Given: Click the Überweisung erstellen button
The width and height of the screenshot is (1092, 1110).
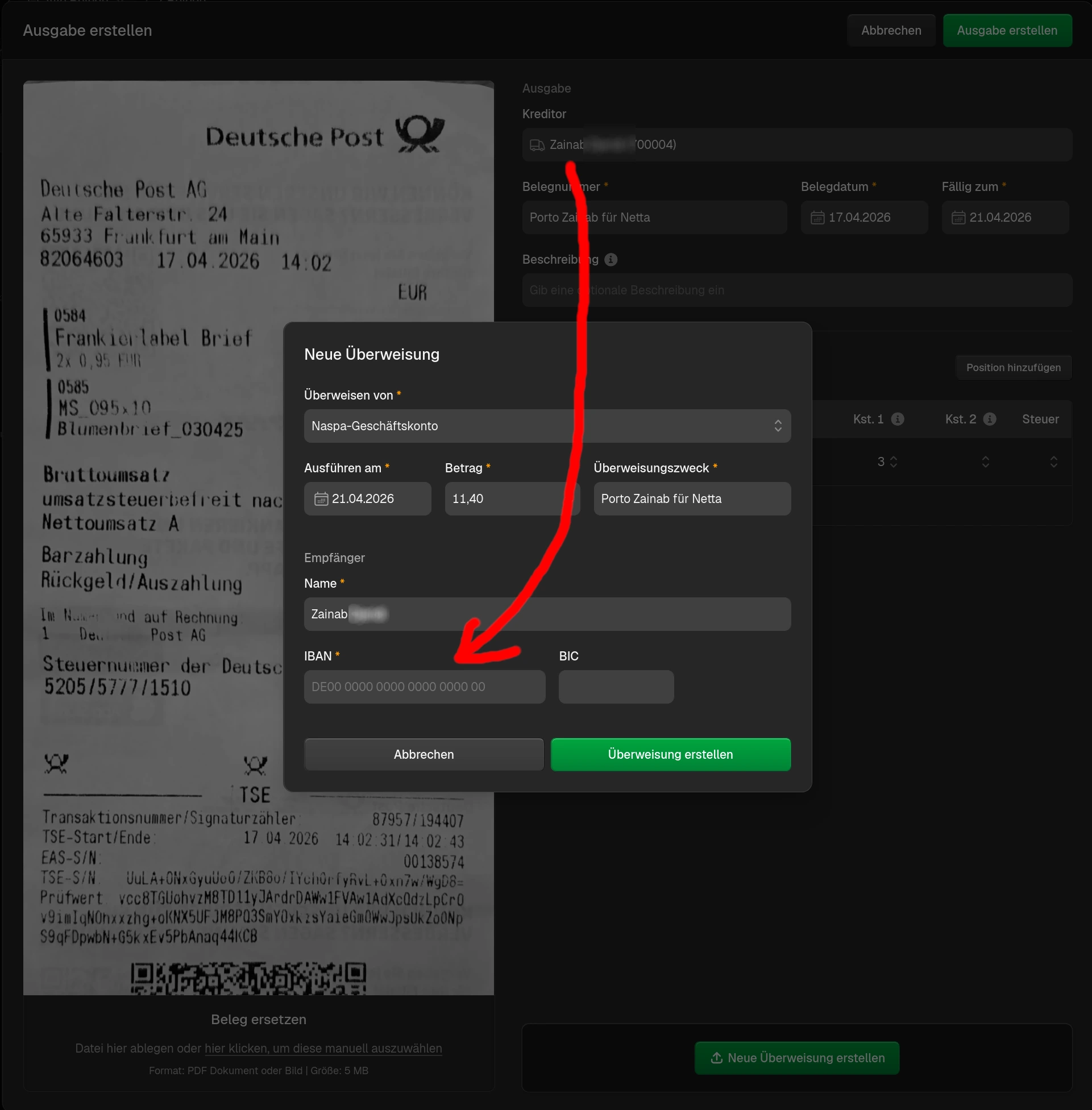Looking at the screenshot, I should tap(670, 755).
